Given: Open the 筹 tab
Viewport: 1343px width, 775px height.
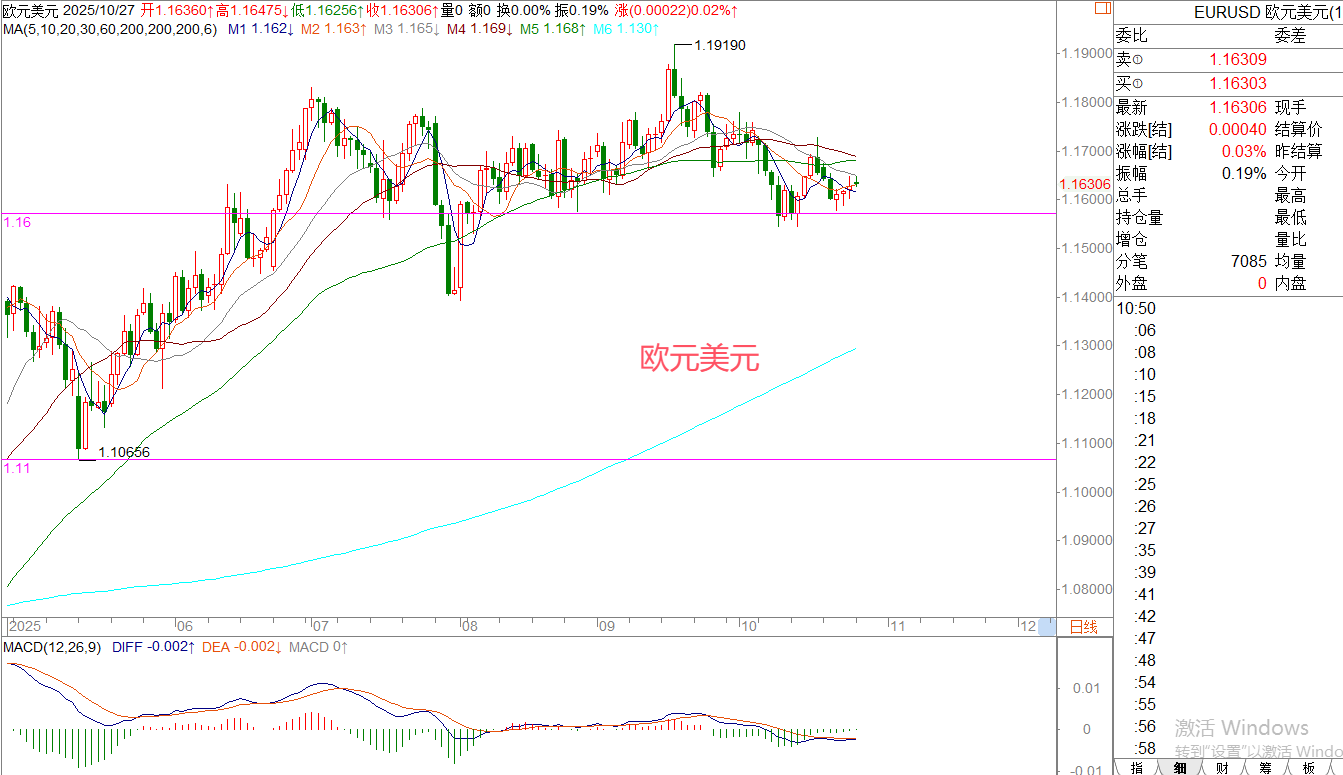Looking at the screenshot, I should (x=1265, y=767).
